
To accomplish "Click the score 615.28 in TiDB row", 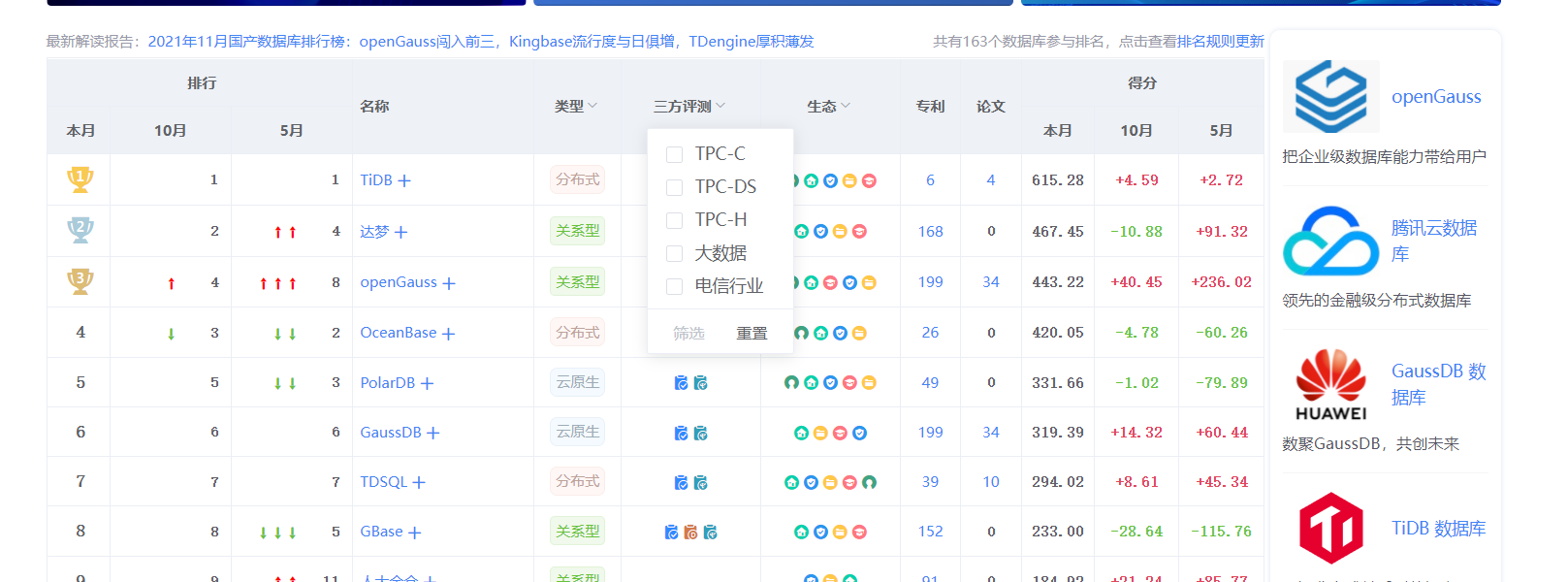I will tap(1058, 180).
